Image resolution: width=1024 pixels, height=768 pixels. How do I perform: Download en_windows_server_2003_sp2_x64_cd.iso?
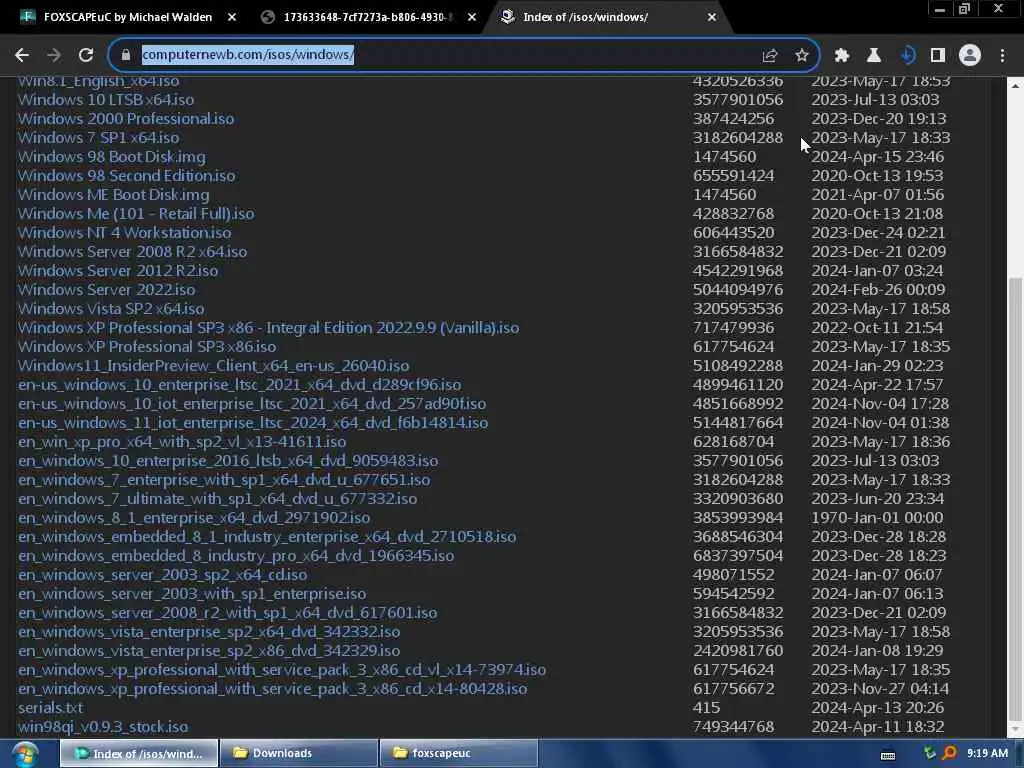163,575
